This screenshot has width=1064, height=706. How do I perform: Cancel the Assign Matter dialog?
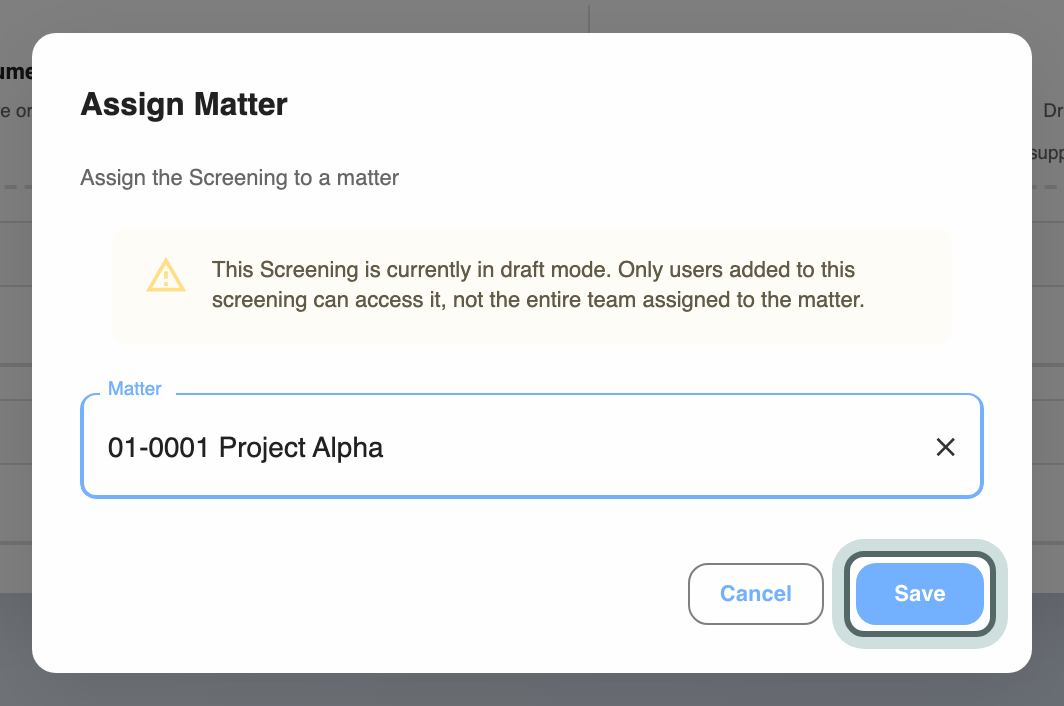755,593
